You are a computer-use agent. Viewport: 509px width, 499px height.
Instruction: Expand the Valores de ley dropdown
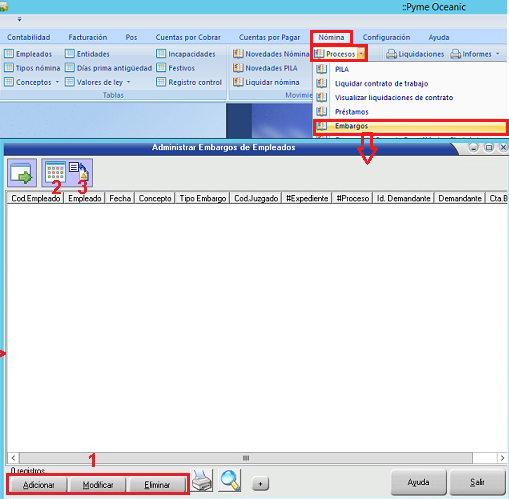(x=128, y=82)
